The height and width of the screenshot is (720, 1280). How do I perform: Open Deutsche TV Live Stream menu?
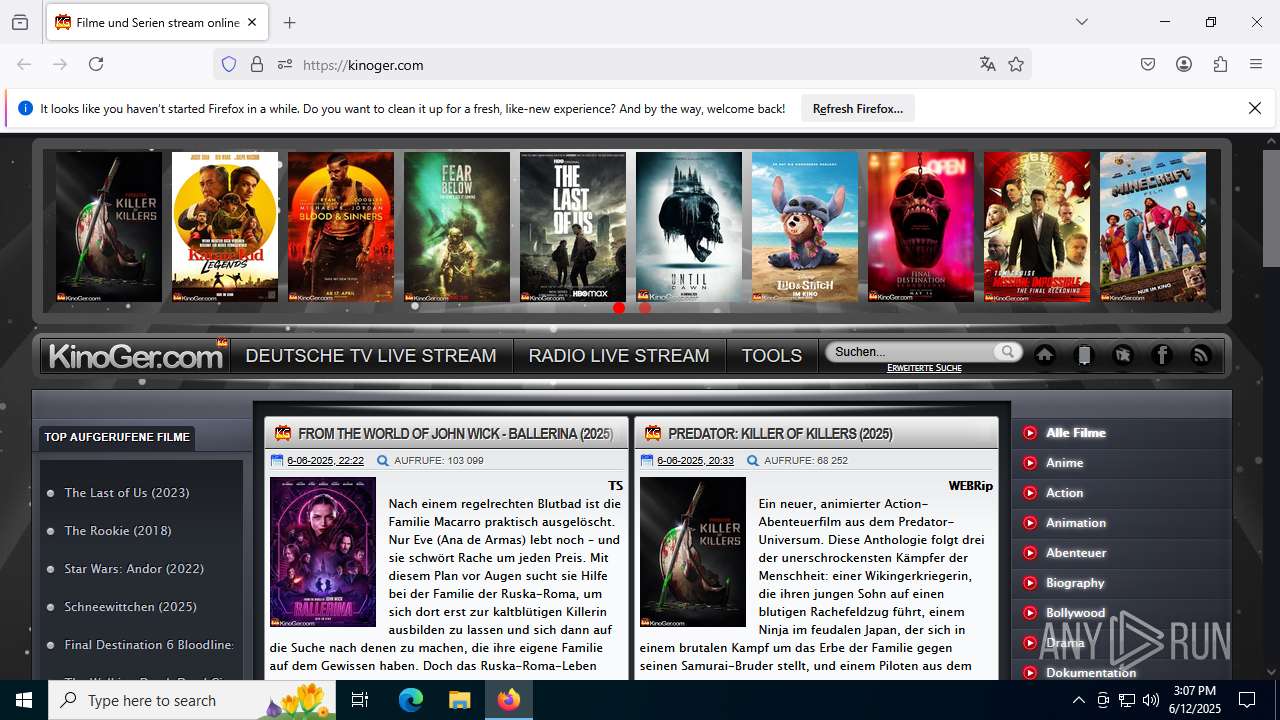pyautogui.click(x=371, y=355)
